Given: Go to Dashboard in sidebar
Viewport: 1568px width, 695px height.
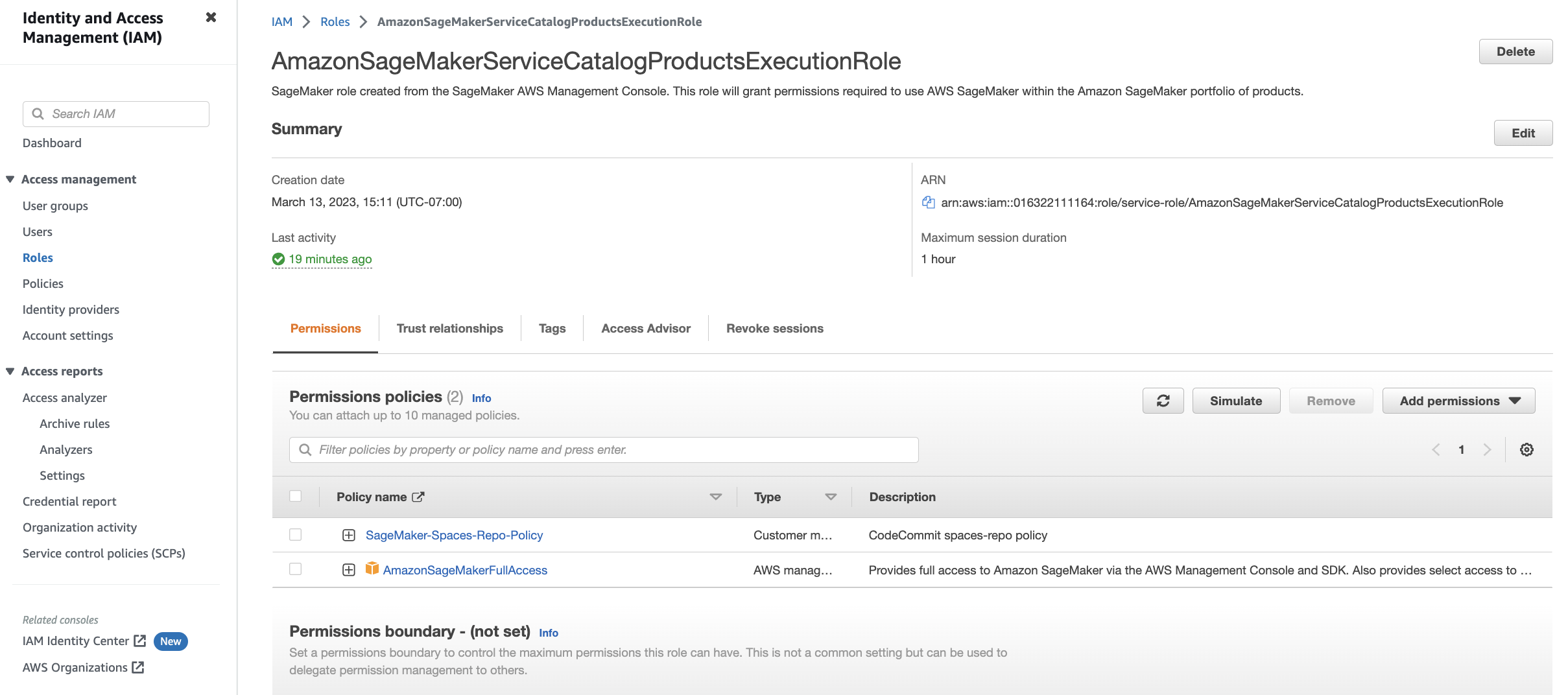Looking at the screenshot, I should (52, 143).
